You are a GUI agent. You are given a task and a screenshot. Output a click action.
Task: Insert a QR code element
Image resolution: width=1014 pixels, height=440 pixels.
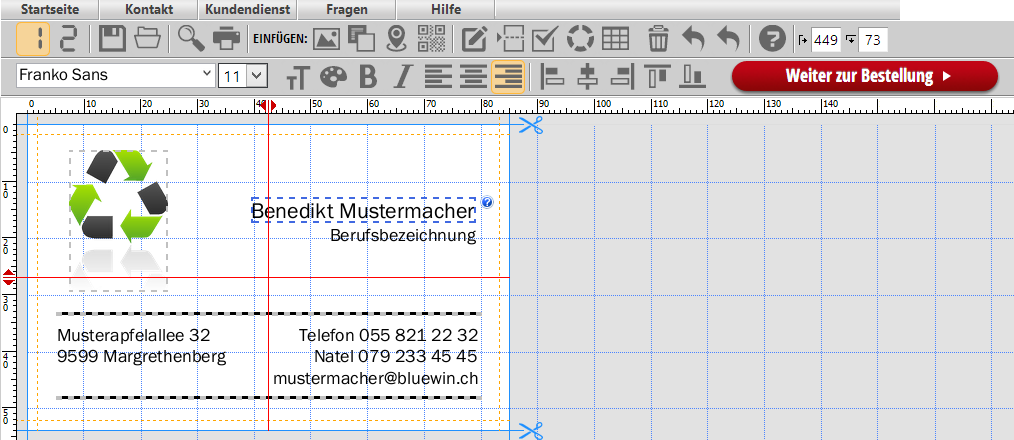(x=432, y=40)
